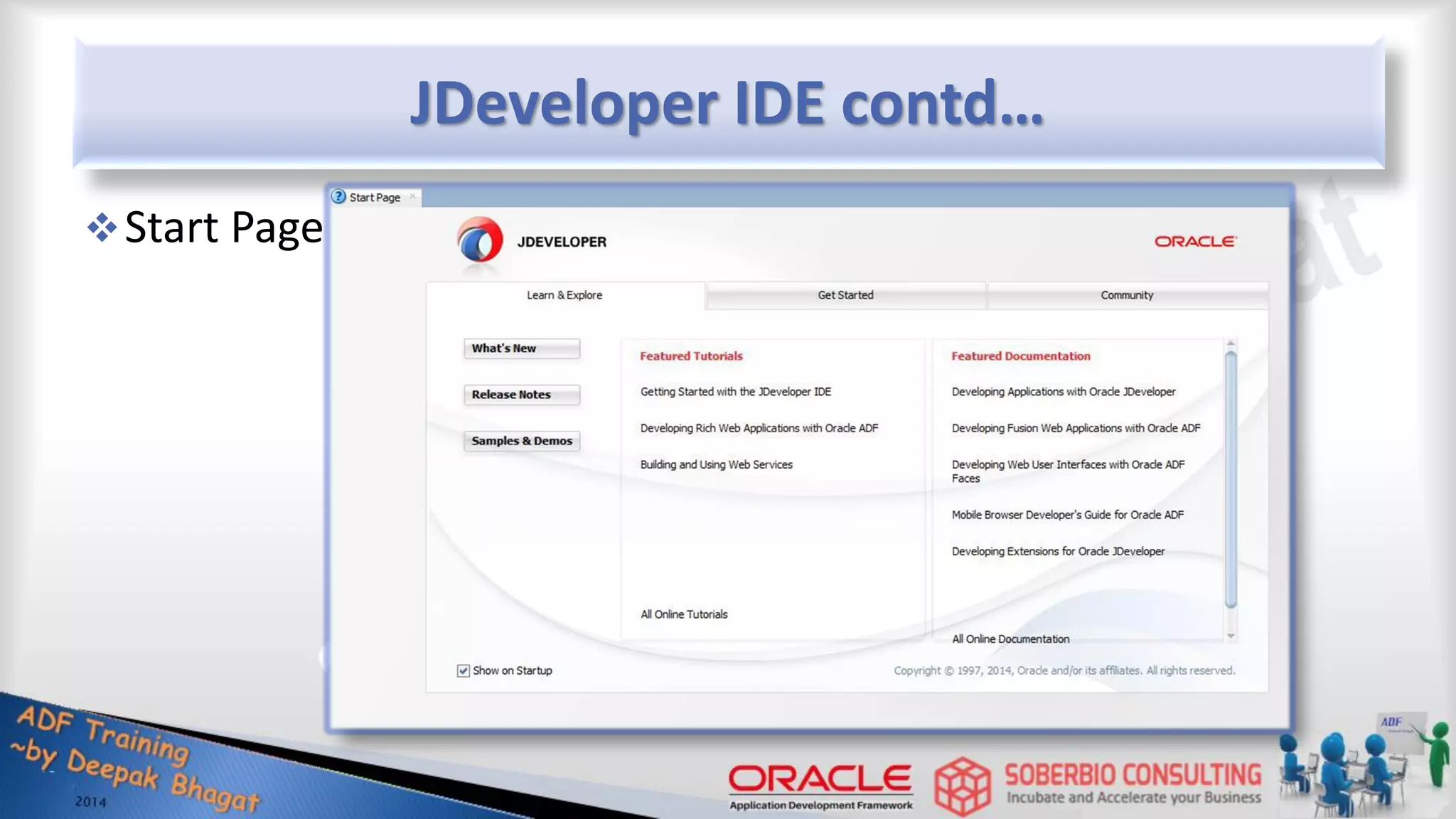
Task: Click the Start Page help icon
Action: [339, 197]
